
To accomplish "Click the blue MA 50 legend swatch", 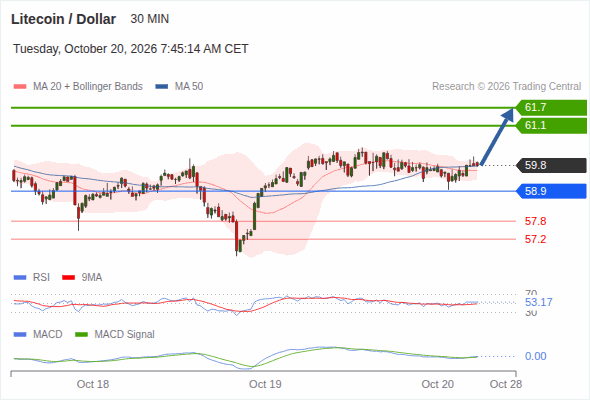I will coord(162,87).
